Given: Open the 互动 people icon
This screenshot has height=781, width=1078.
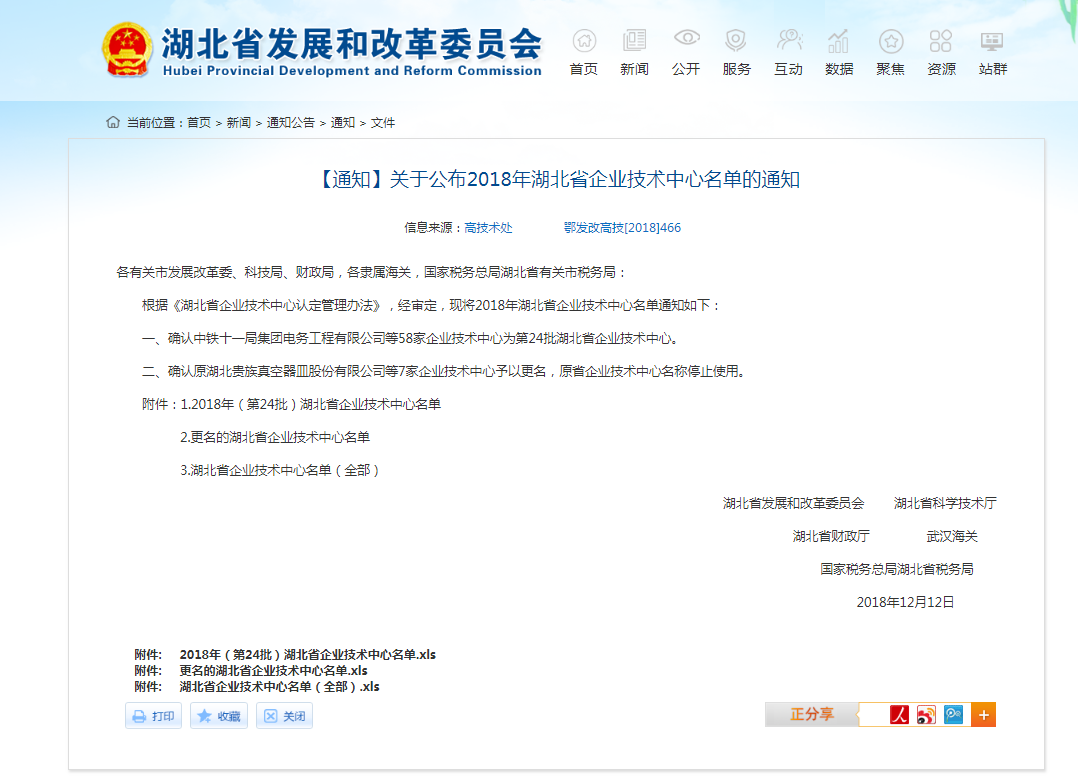Looking at the screenshot, I should (x=789, y=41).
